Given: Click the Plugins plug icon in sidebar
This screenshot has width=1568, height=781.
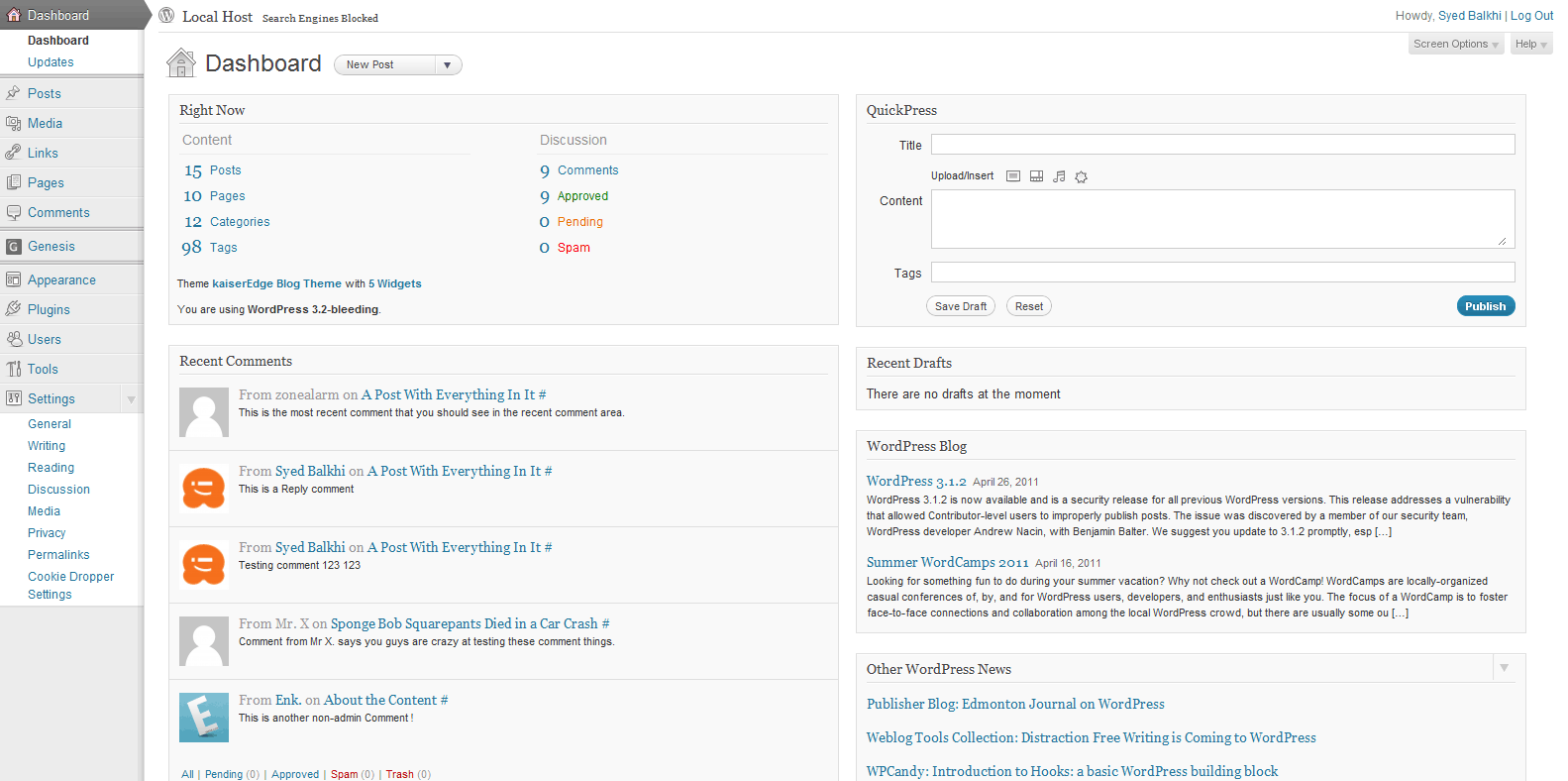Looking at the screenshot, I should (13, 309).
